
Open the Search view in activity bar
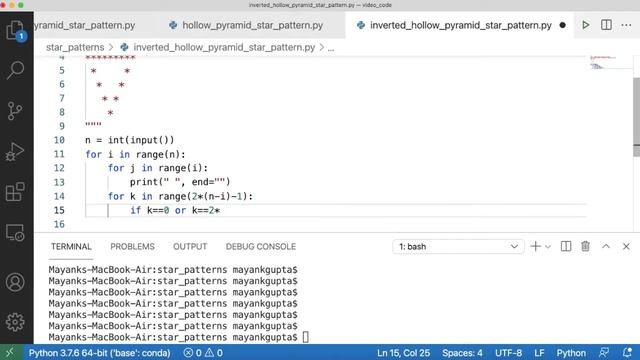(x=16, y=70)
